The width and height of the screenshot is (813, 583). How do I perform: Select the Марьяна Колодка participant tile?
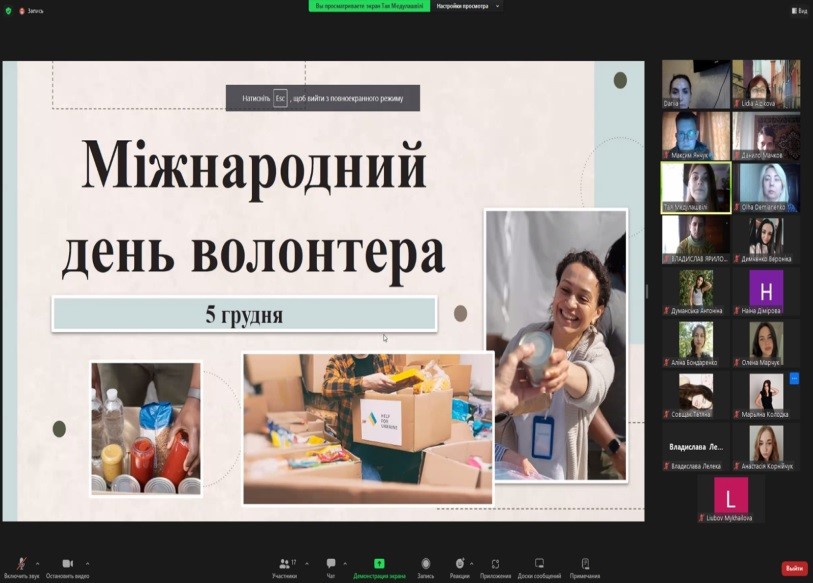(x=766, y=395)
